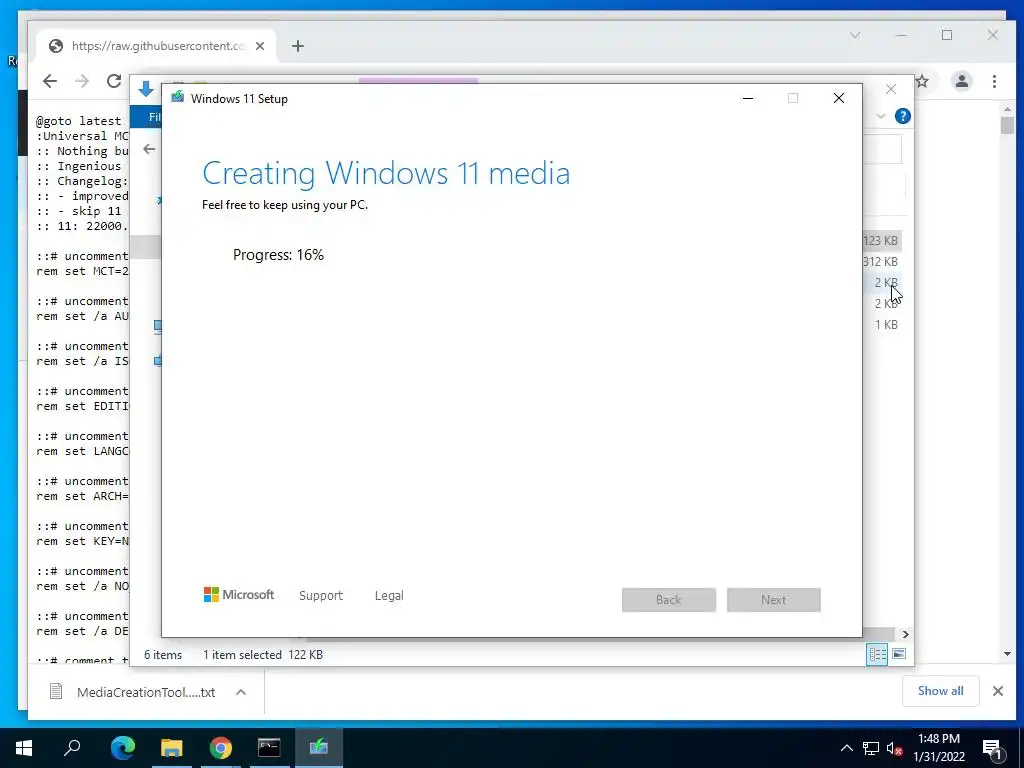
Task: Close the Windows 11 Setup window
Action: [839, 98]
